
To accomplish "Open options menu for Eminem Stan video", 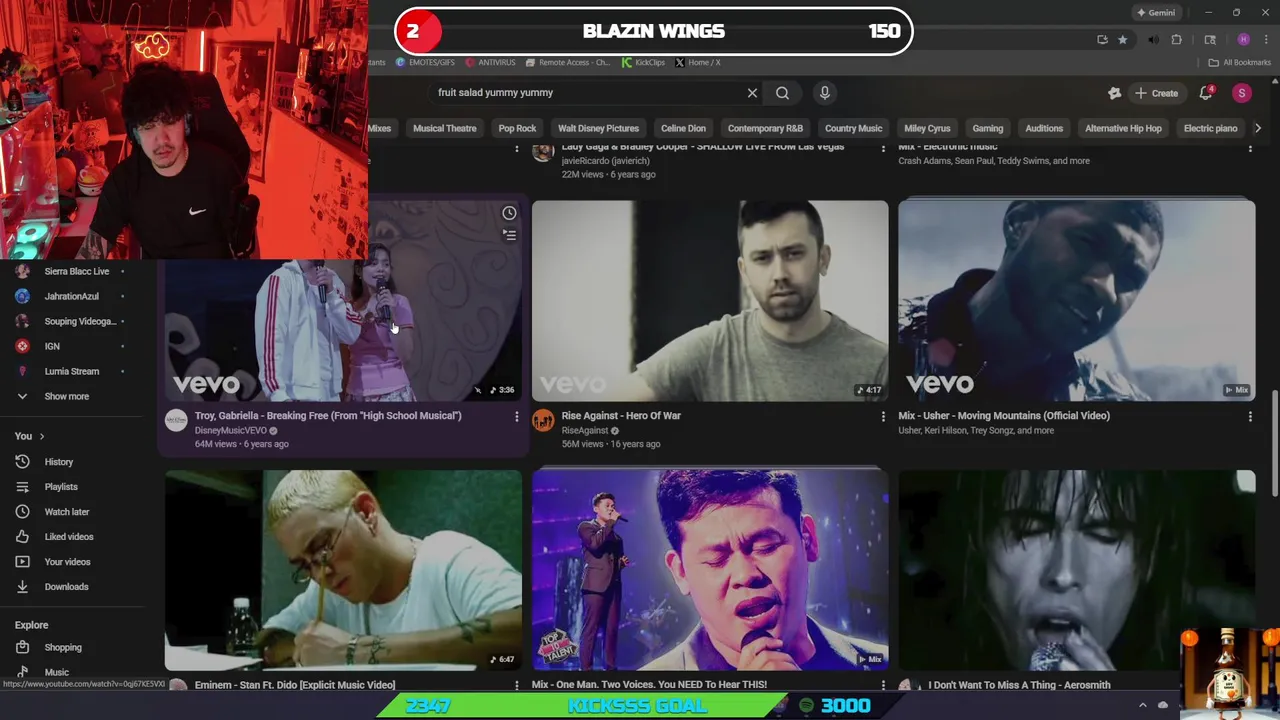I will coord(516,685).
